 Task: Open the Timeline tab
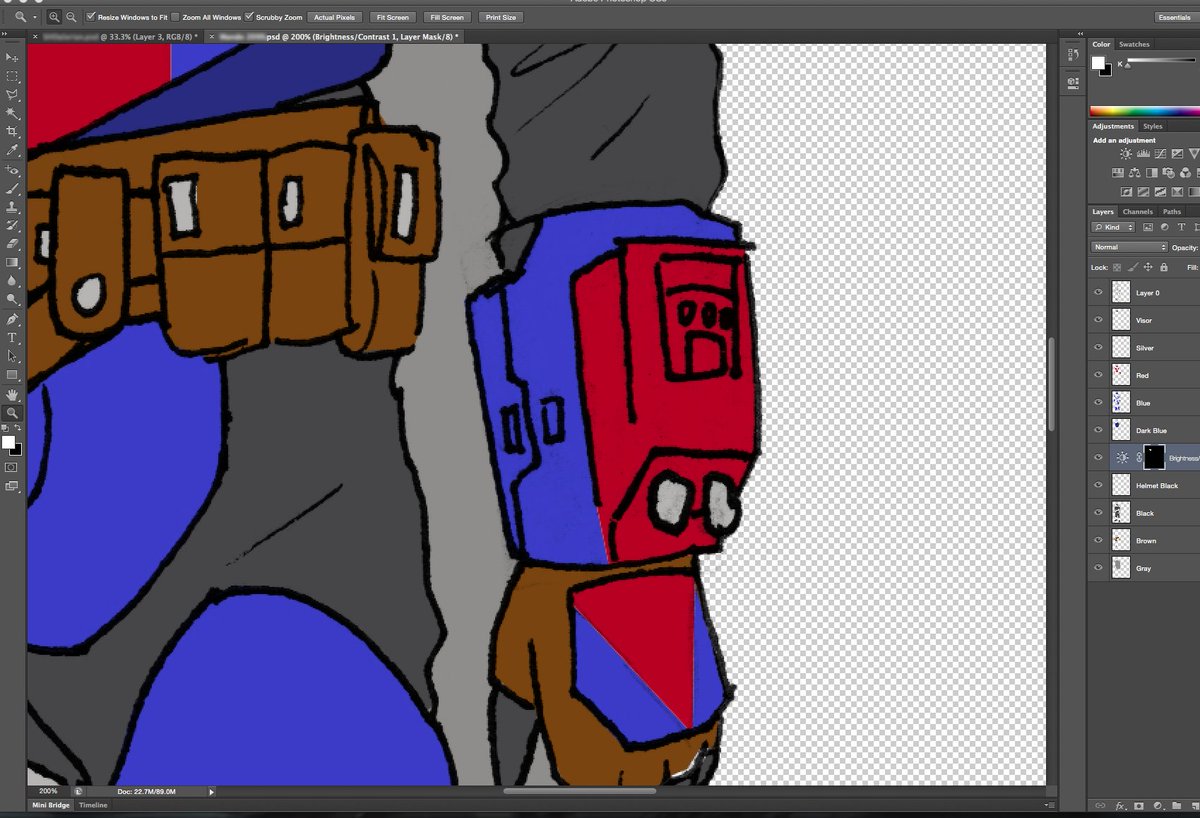[93, 805]
